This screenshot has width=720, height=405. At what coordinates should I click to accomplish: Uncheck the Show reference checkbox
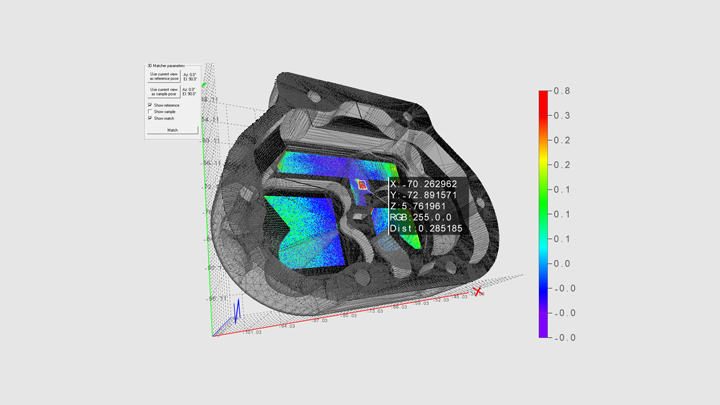150,104
